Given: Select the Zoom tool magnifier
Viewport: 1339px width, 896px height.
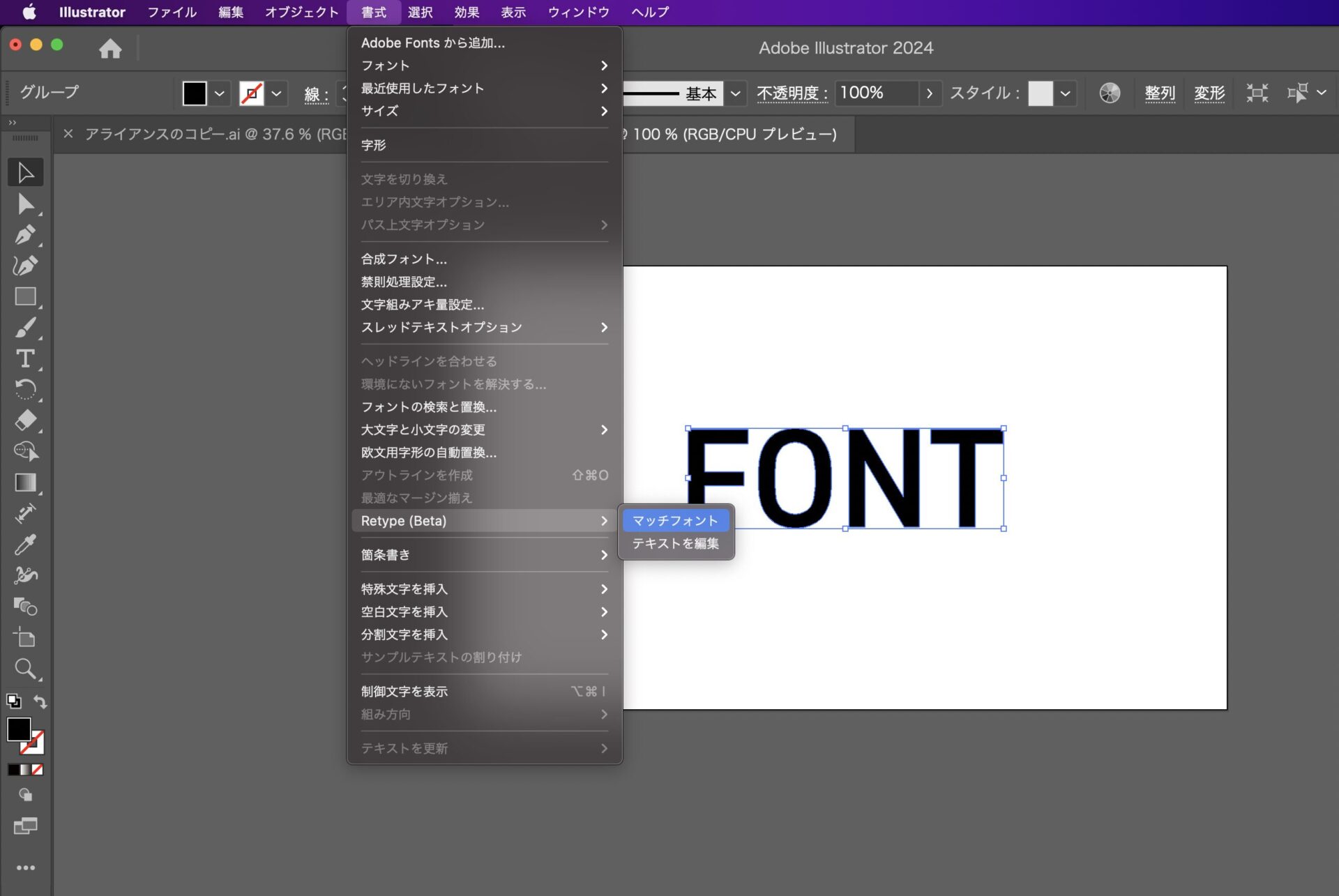Looking at the screenshot, I should click(26, 669).
